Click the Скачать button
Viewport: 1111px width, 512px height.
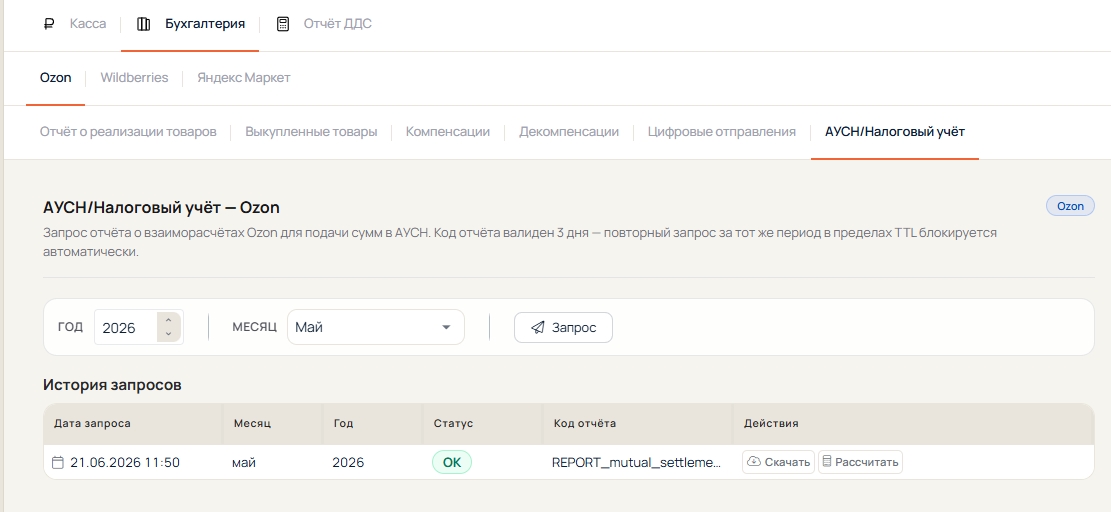[x=779, y=462]
